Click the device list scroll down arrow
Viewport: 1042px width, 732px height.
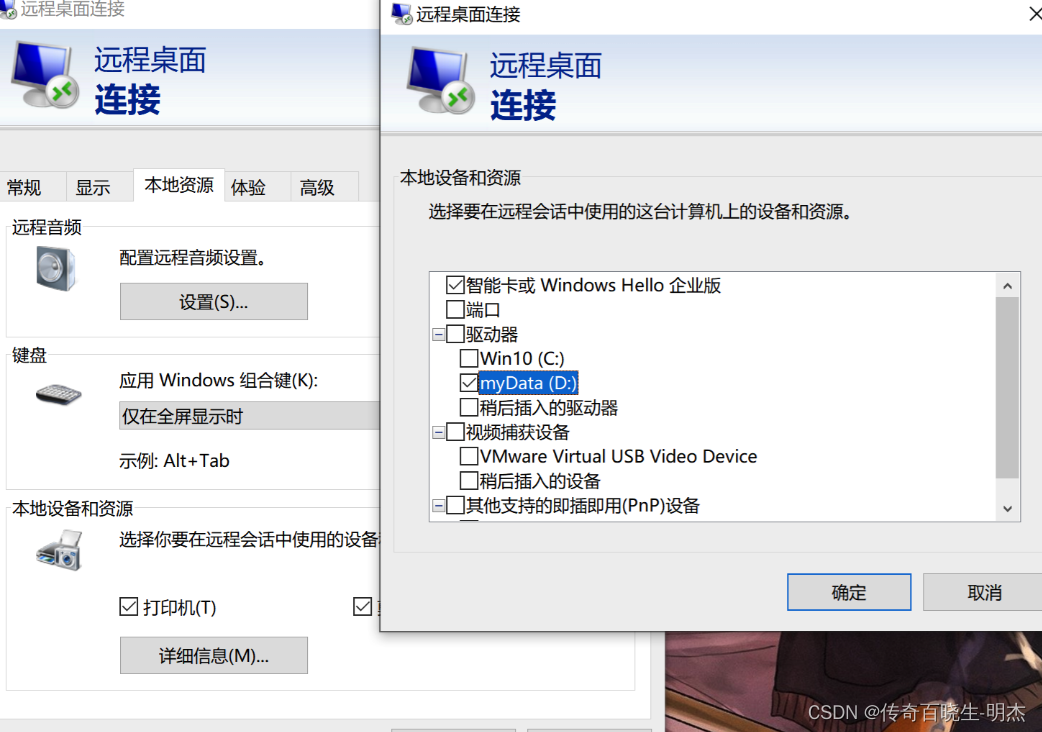(1007, 509)
